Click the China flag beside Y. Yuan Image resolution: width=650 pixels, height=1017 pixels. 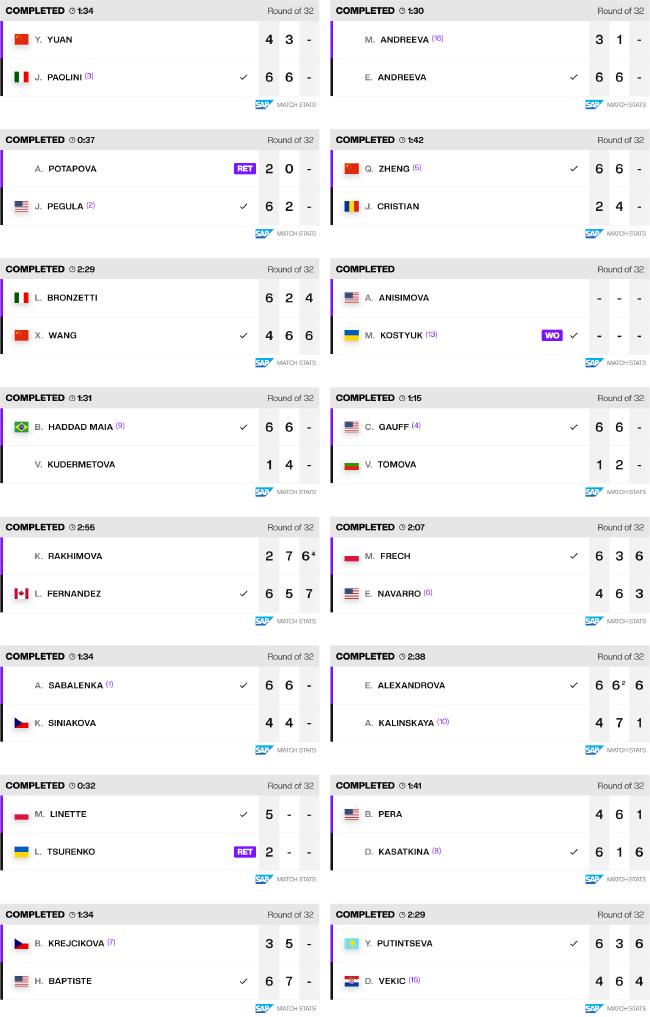pyautogui.click(x=21, y=40)
